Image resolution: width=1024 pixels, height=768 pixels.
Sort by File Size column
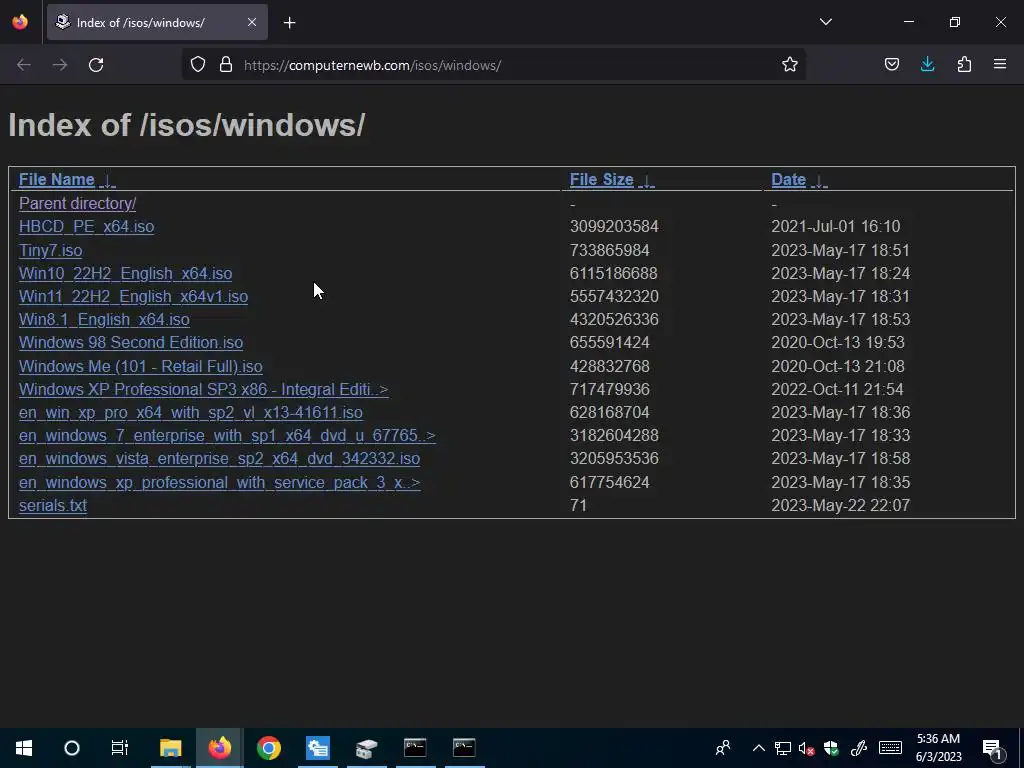[x=601, y=180]
